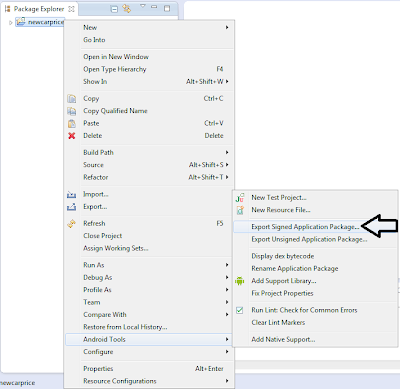Expand the Show In submenu arrow
The width and height of the screenshot is (400, 389).
227,81
